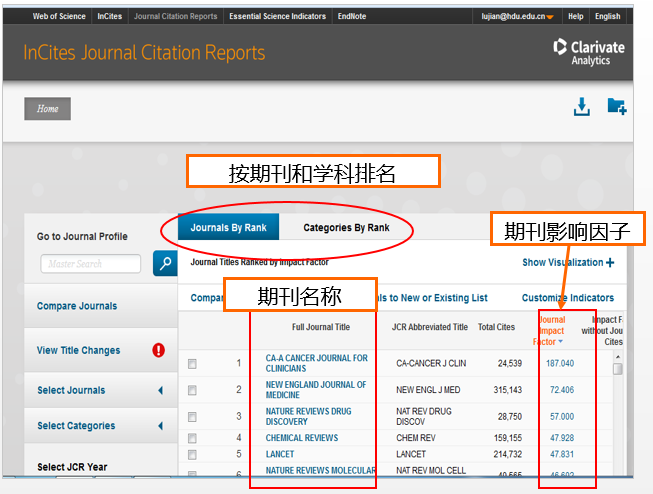Click the table vertical scrollbar thumb
This screenshot has width=653, height=494.
point(618,369)
